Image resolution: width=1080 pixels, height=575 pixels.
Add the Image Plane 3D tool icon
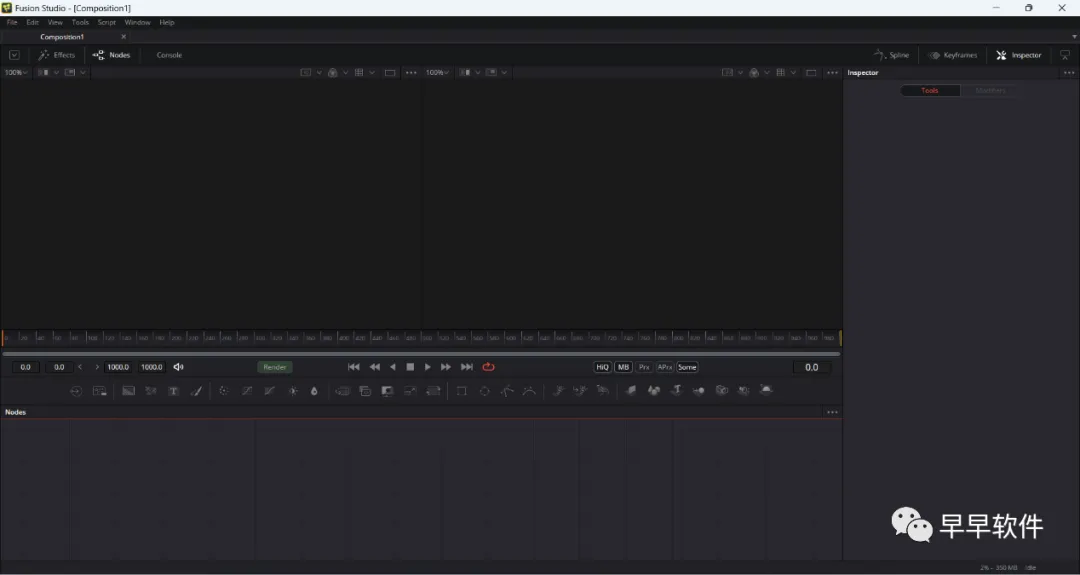[630, 390]
